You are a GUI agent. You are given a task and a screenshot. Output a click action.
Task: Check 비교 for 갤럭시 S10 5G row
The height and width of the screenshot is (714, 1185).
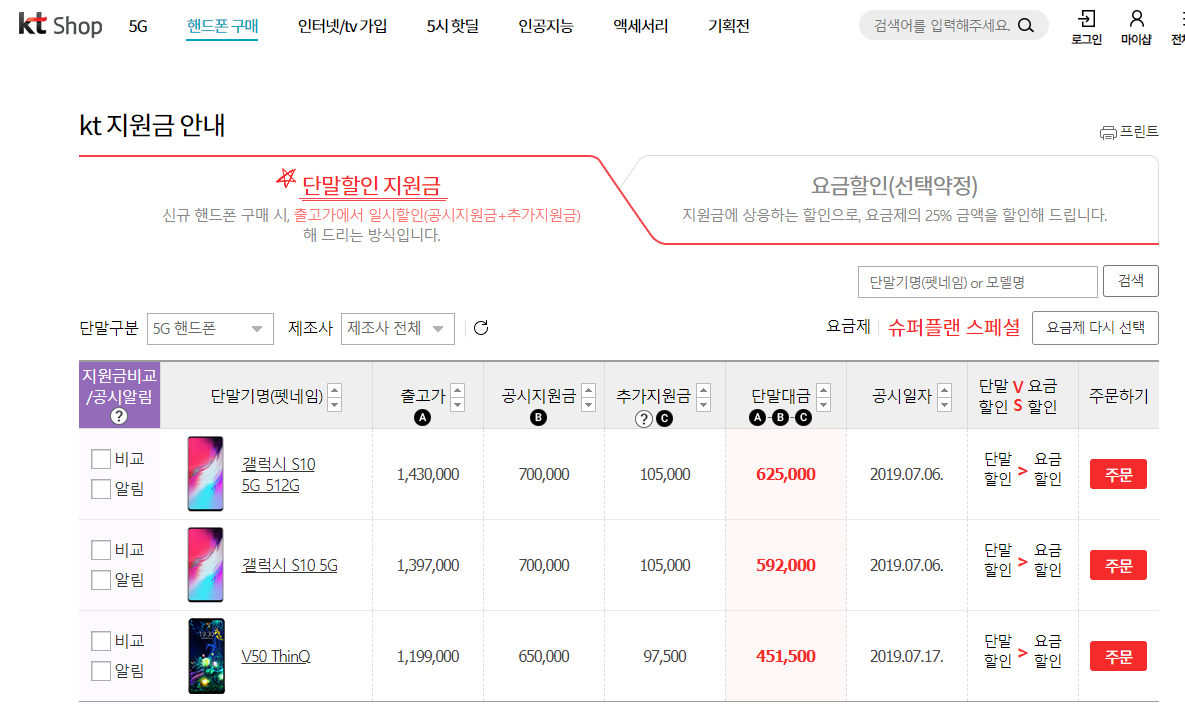click(x=101, y=549)
